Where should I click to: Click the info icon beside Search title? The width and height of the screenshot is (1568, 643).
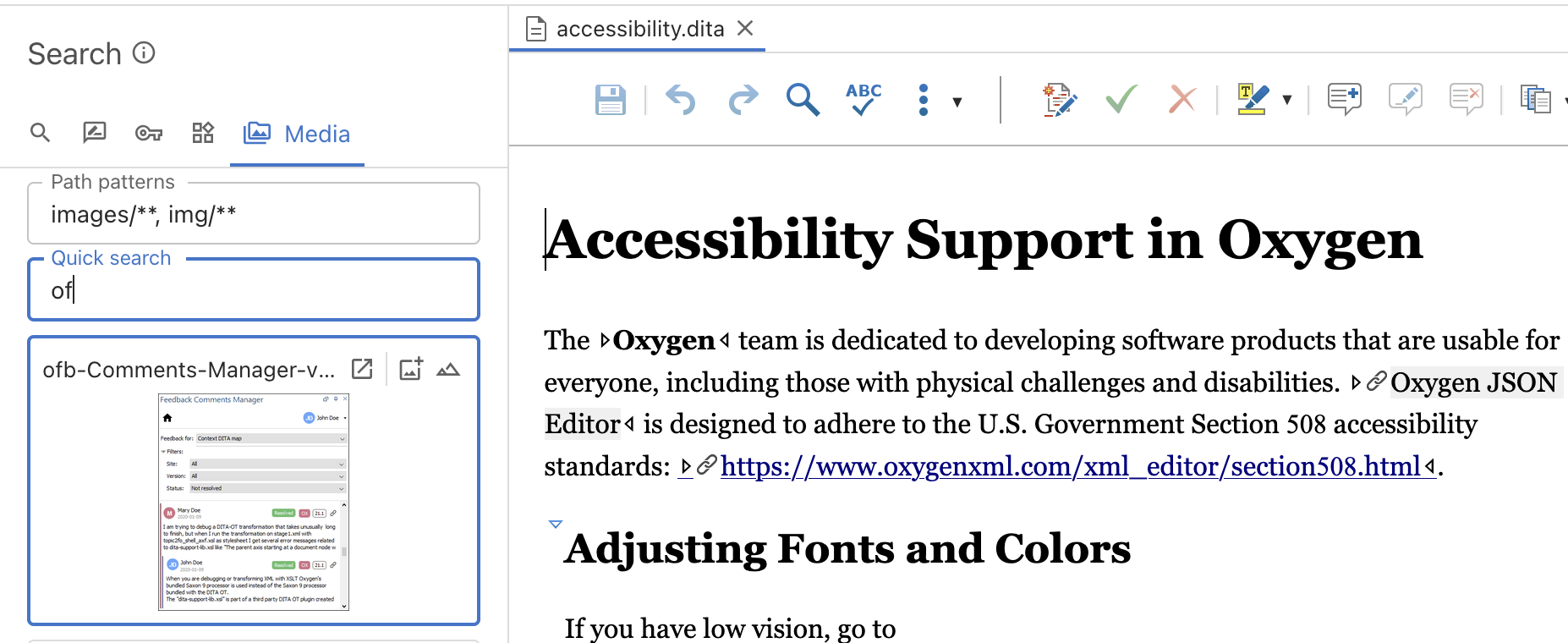(145, 53)
